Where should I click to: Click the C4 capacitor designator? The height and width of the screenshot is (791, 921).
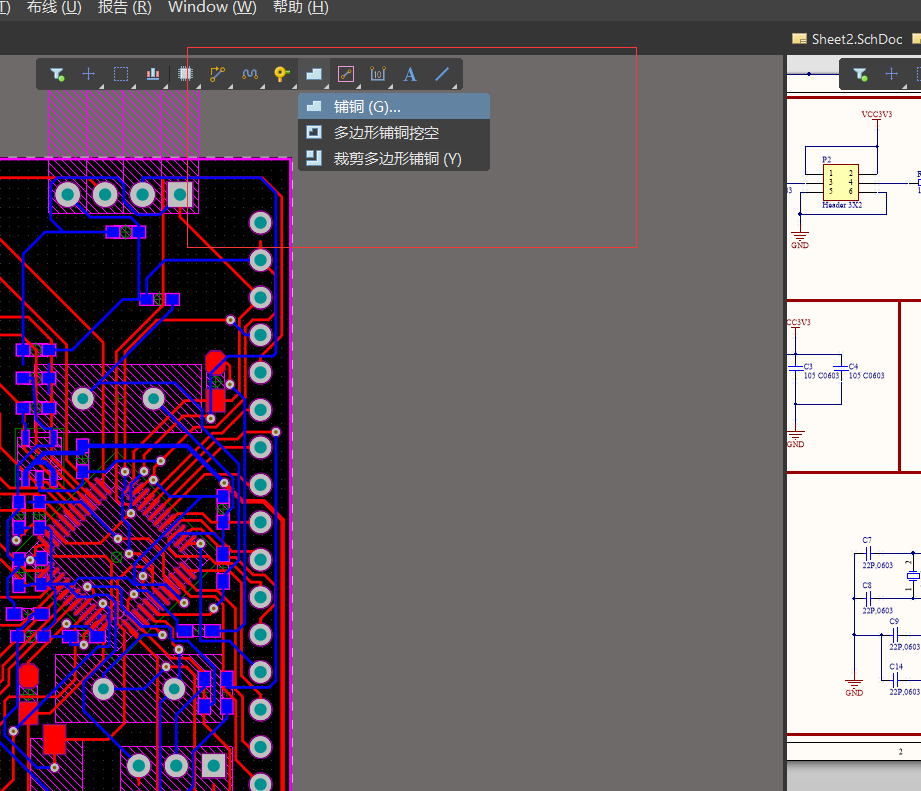click(853, 366)
